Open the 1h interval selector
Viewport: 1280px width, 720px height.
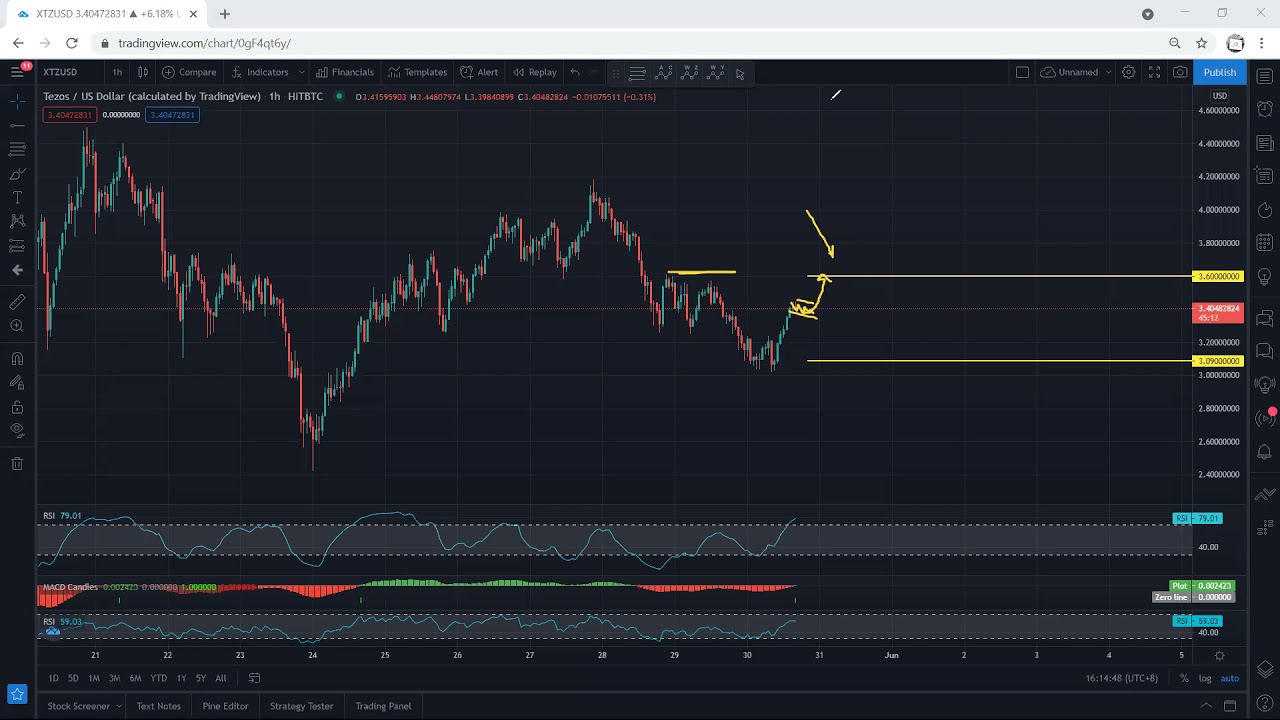pos(117,72)
